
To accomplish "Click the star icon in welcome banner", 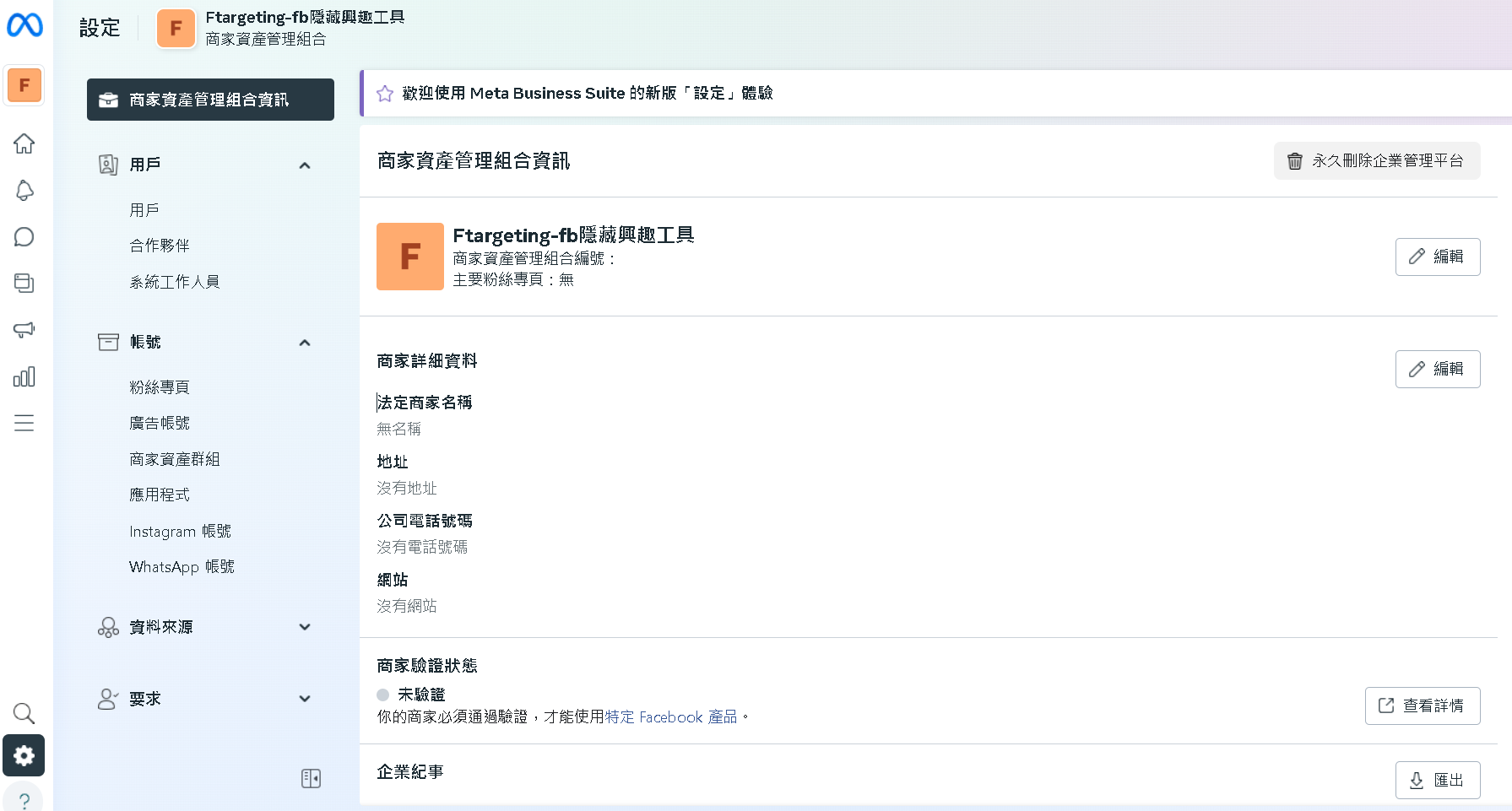I will coord(385,94).
